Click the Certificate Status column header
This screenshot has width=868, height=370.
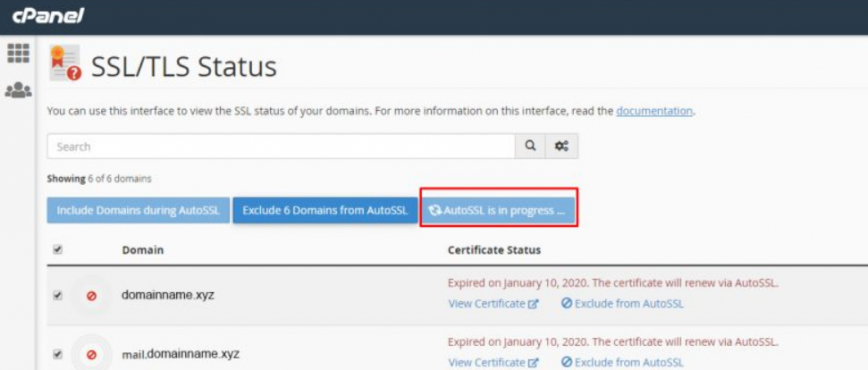pyautogui.click(x=494, y=250)
